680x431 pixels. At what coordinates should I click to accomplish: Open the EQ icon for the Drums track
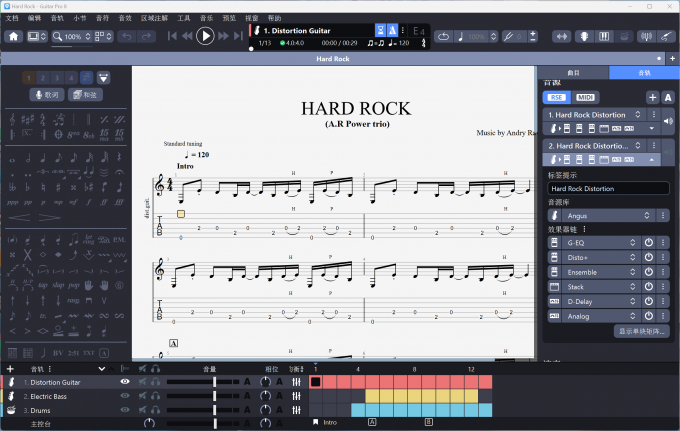click(x=297, y=410)
